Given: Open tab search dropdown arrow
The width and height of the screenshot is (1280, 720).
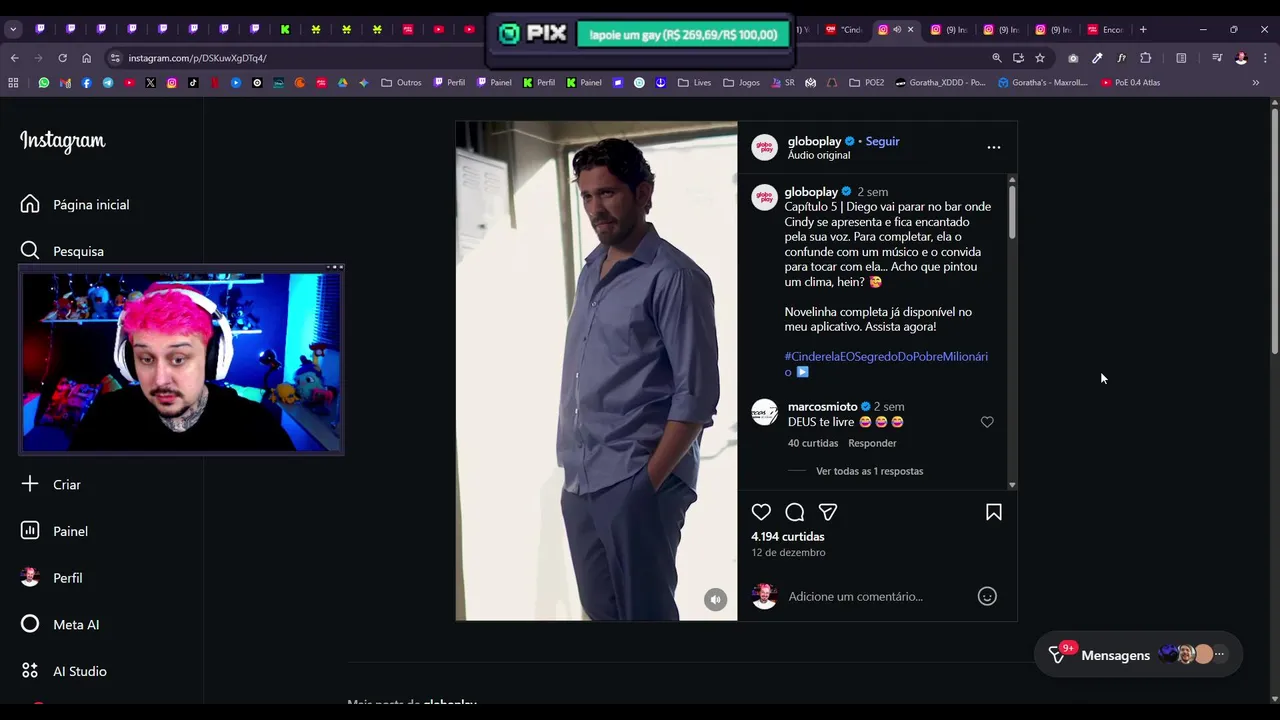Looking at the screenshot, I should (x=13, y=29).
